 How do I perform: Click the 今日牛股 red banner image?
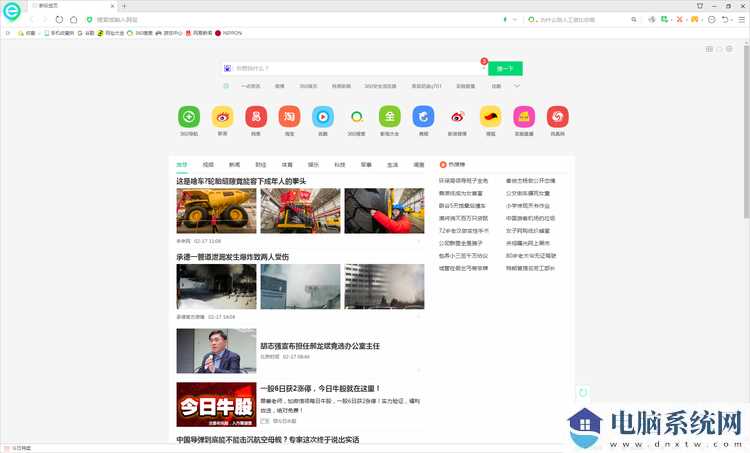click(x=216, y=405)
